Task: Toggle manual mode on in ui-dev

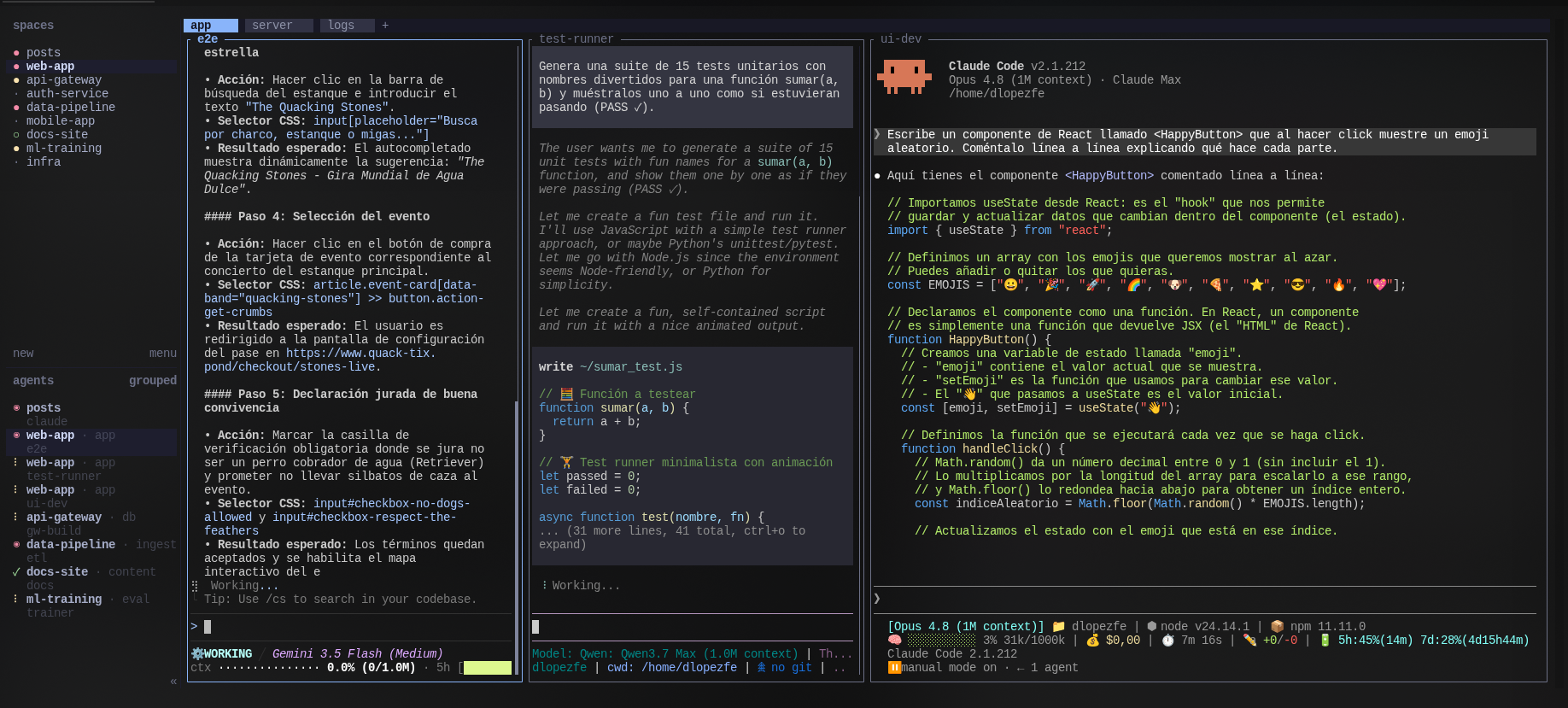Action: pos(948,668)
